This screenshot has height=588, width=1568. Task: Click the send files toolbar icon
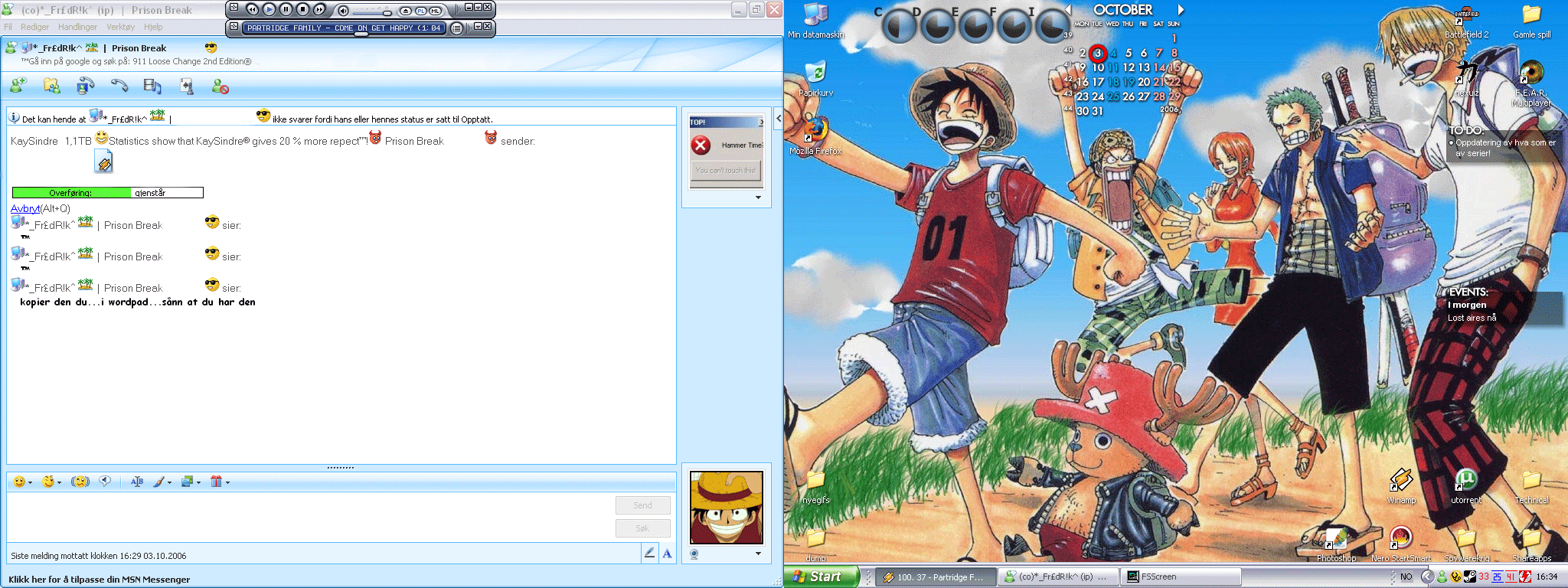coord(51,86)
